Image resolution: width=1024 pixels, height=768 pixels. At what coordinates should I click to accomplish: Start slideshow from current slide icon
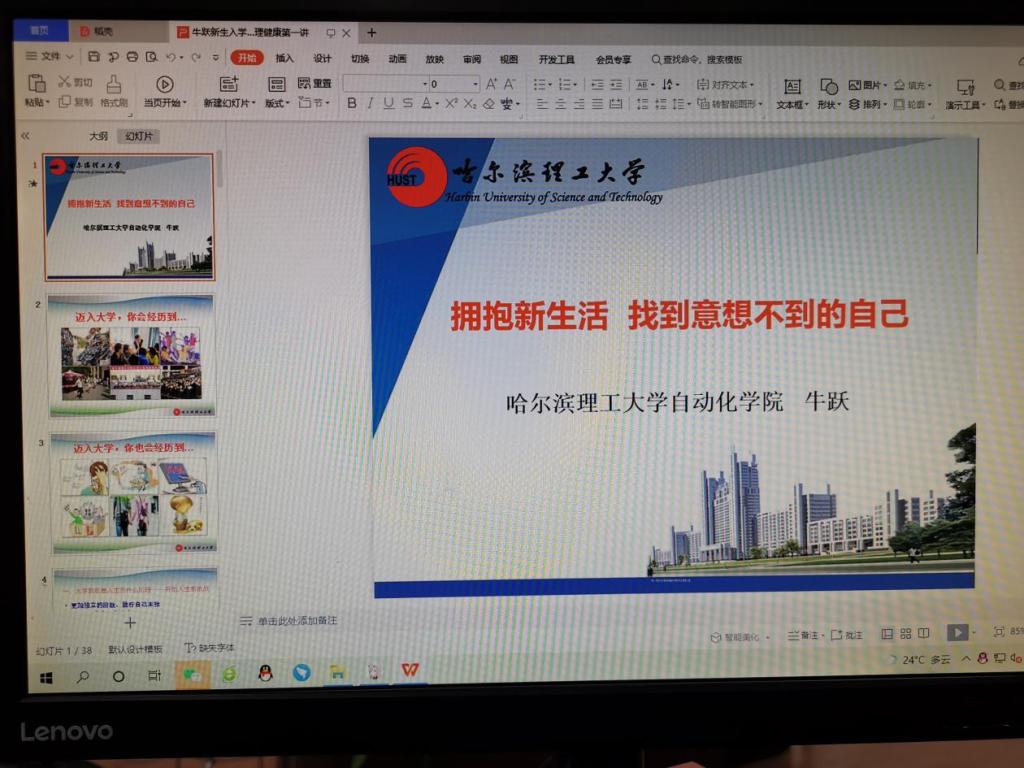click(x=165, y=84)
